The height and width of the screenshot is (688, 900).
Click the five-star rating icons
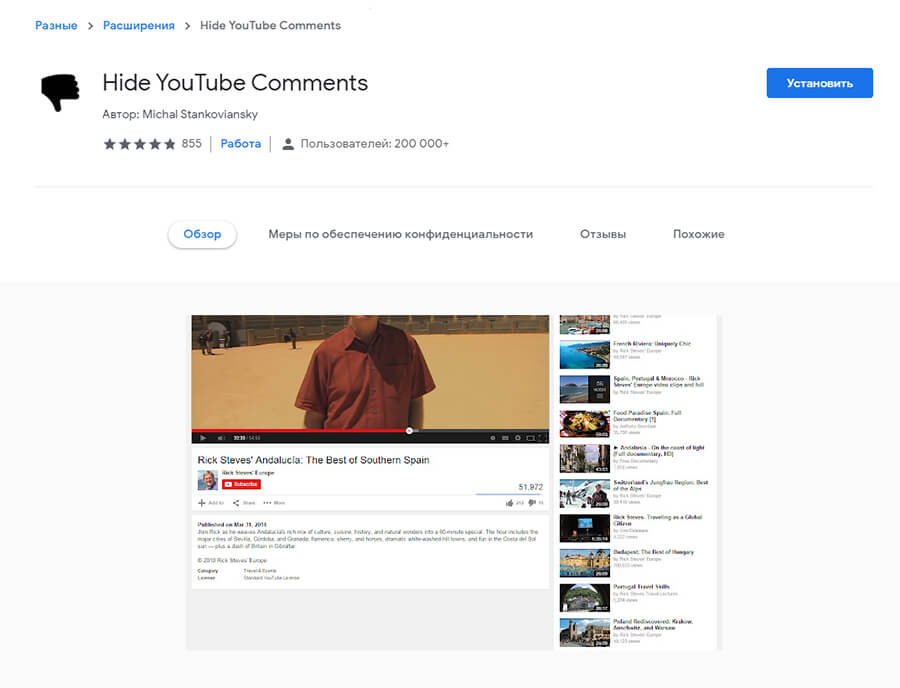click(139, 144)
